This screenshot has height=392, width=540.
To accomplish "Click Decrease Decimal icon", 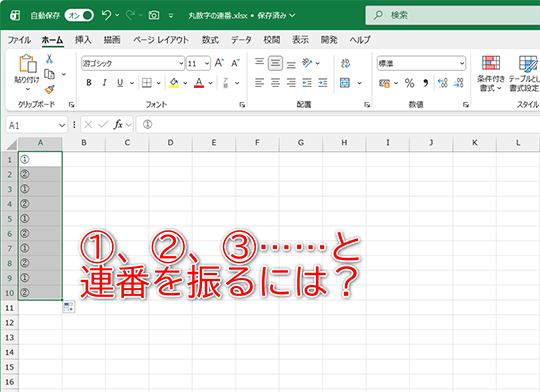I will click(459, 83).
